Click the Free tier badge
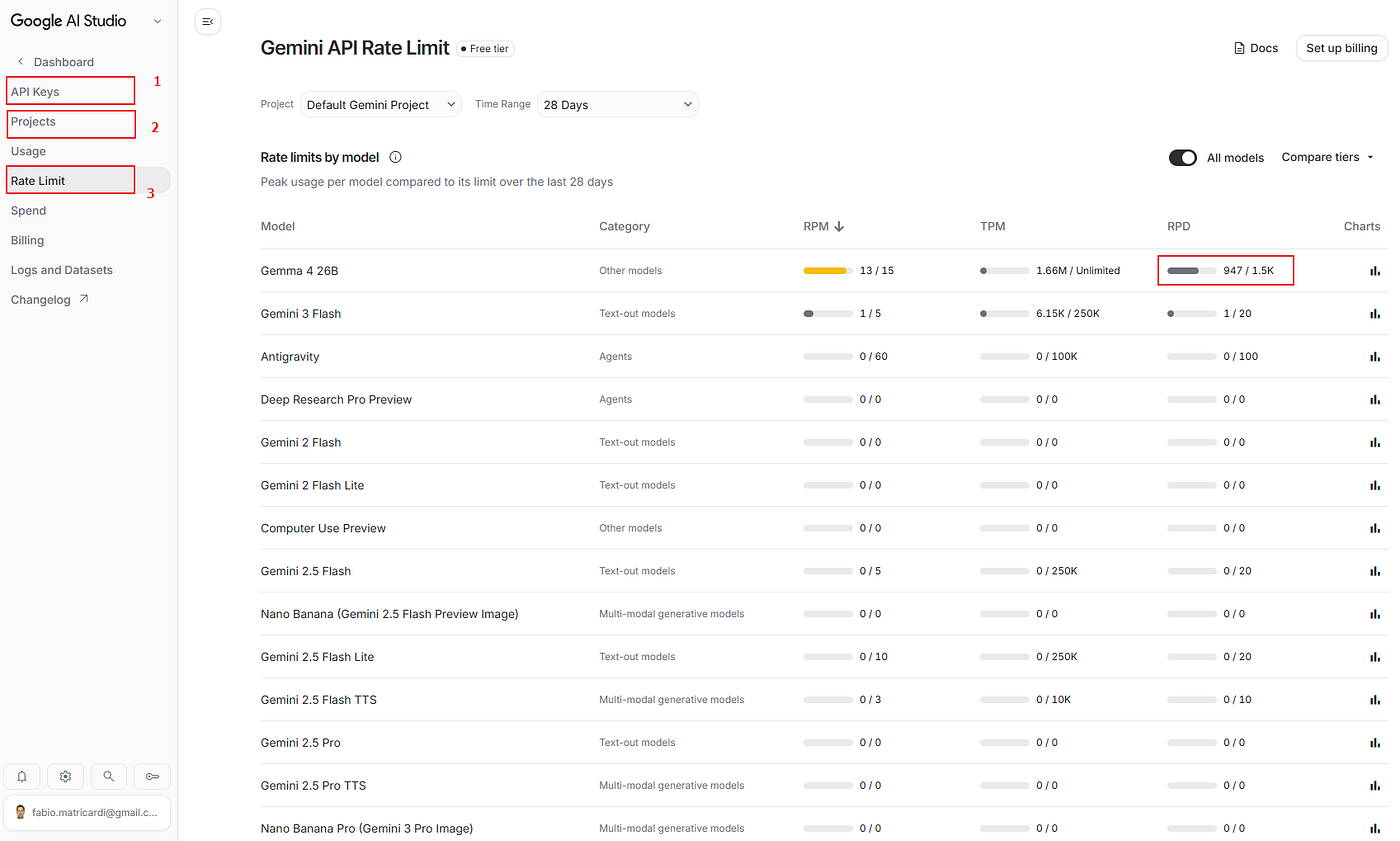Image resolution: width=1400 pixels, height=841 pixels. pyautogui.click(x=486, y=48)
